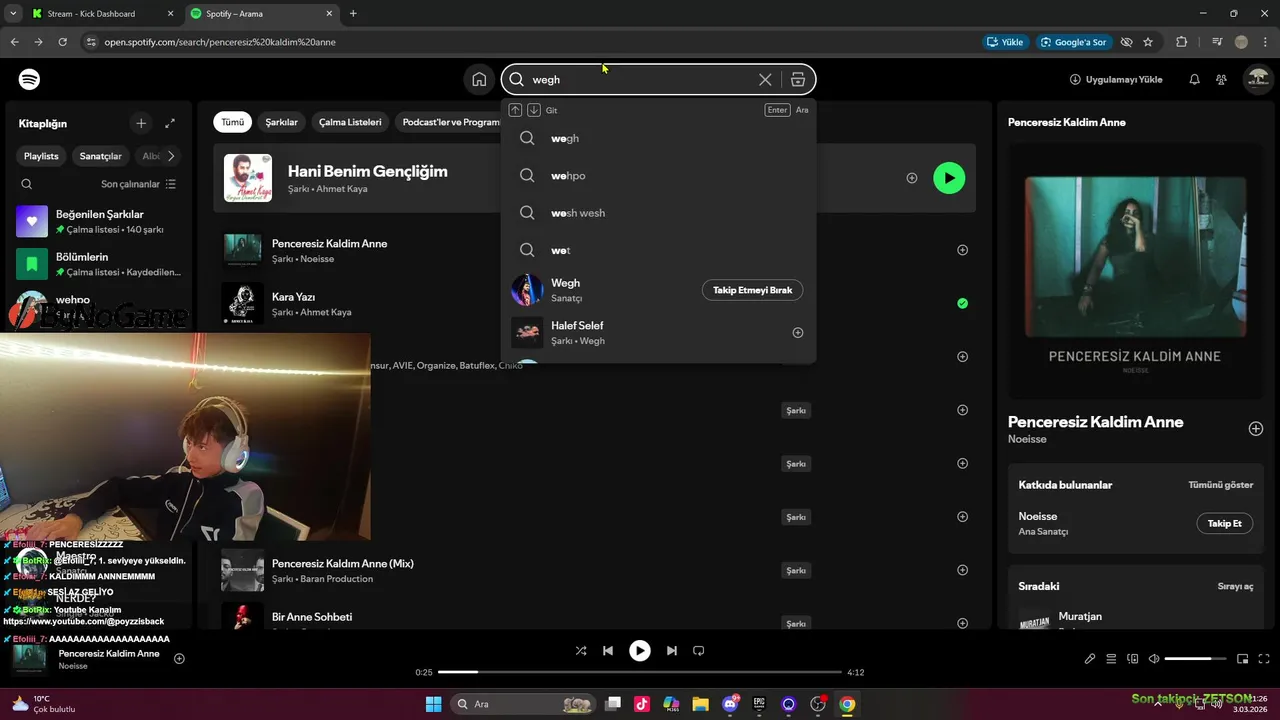The height and width of the screenshot is (720, 1280).
Task: Show more library filters with chevron
Action: [x=171, y=156]
